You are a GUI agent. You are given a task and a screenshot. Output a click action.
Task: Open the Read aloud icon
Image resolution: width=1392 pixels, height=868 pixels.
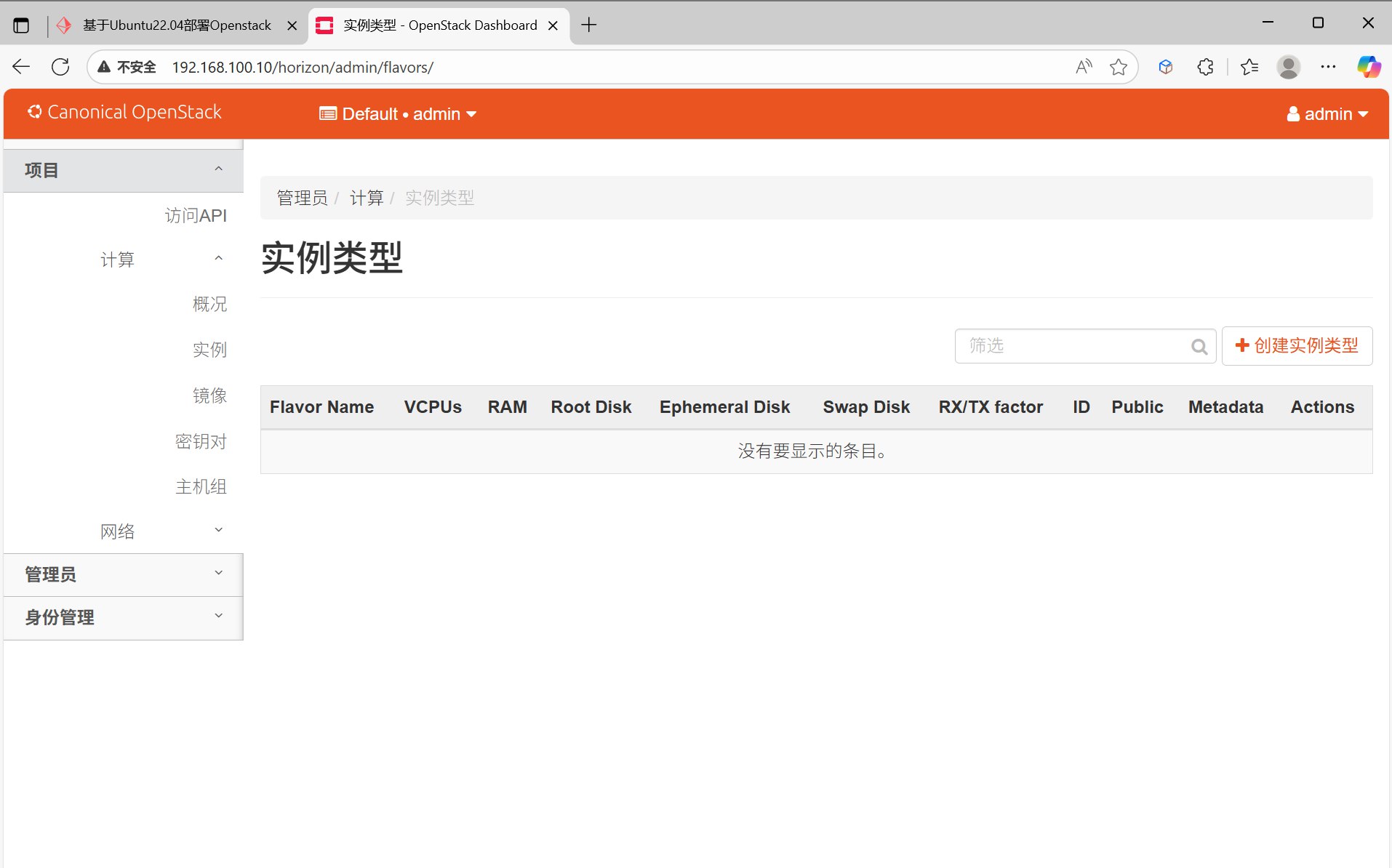point(1084,67)
